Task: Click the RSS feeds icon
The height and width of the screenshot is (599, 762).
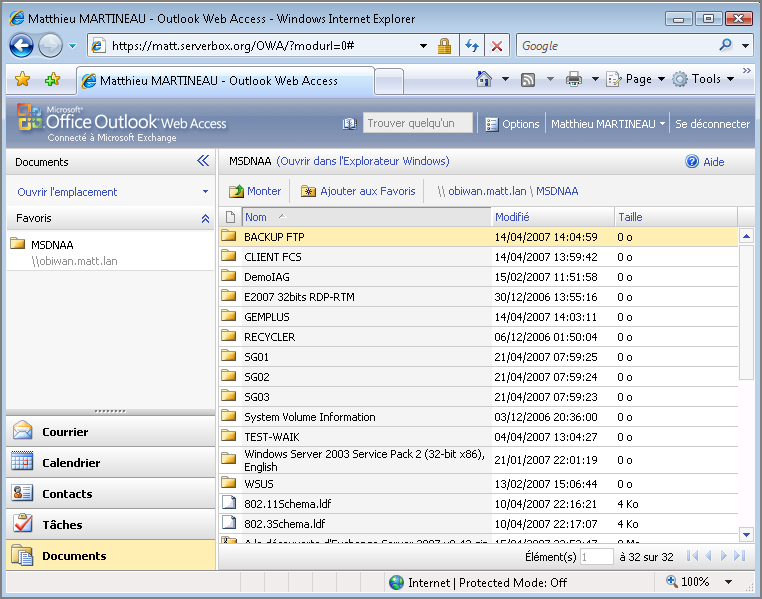Action: (528, 79)
